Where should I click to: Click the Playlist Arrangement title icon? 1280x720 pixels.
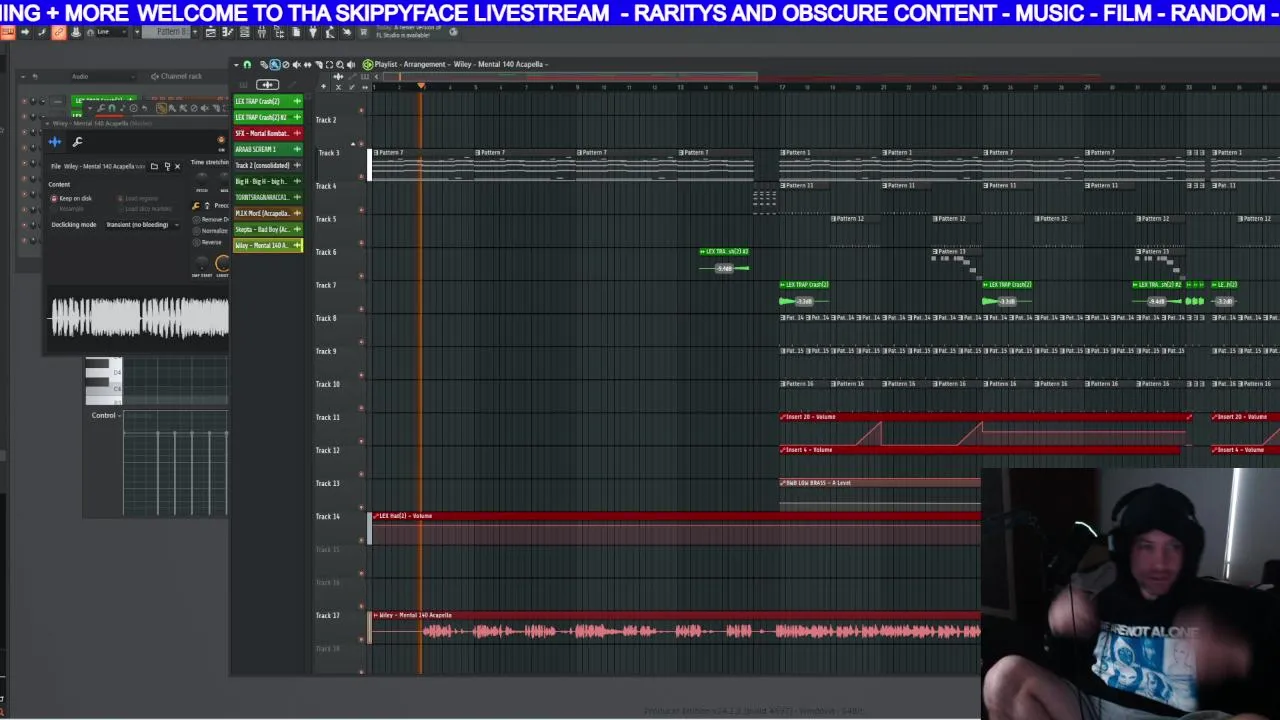(367, 65)
